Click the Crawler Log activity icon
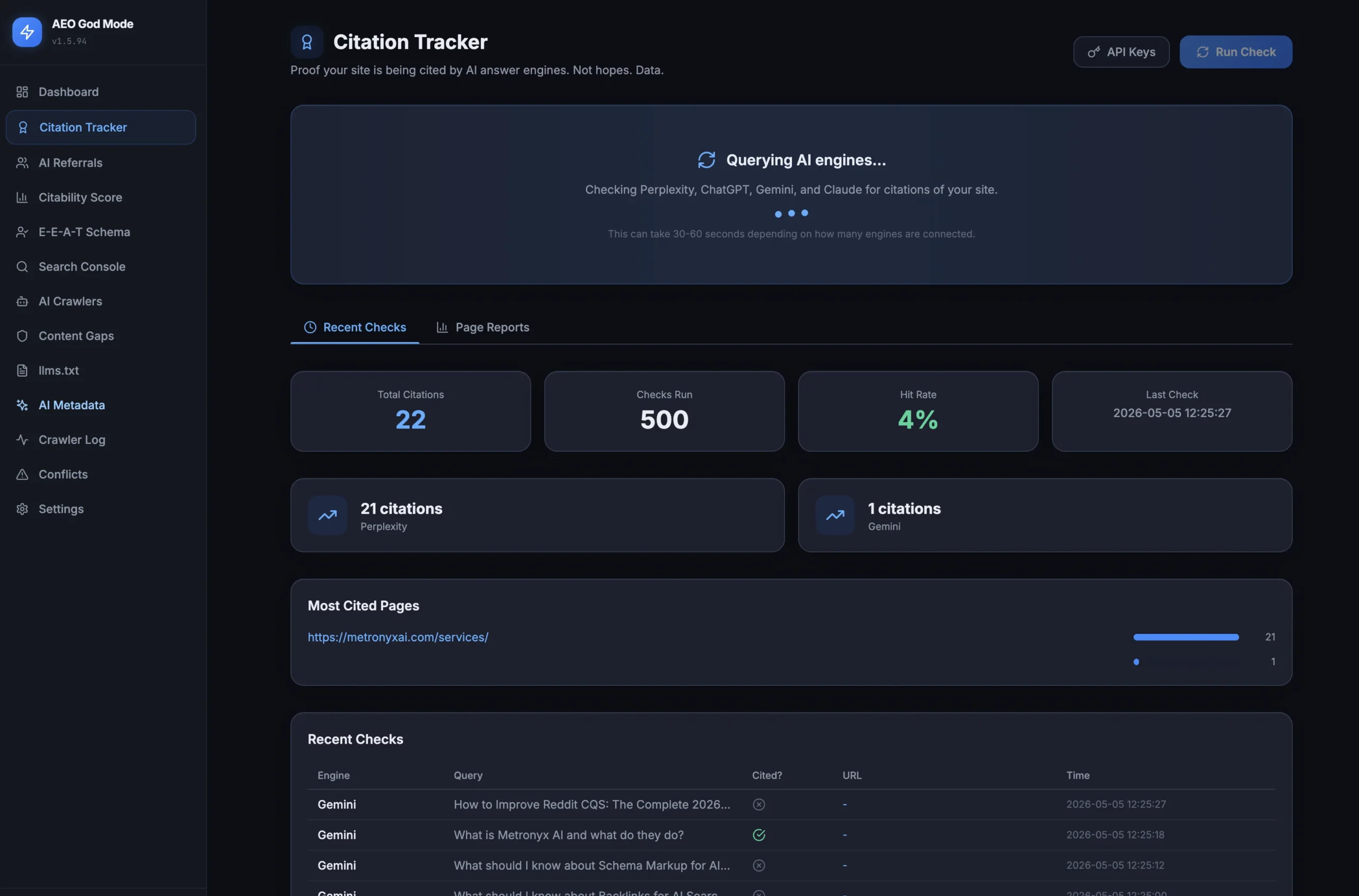Image resolution: width=1359 pixels, height=896 pixels. pyautogui.click(x=22, y=440)
